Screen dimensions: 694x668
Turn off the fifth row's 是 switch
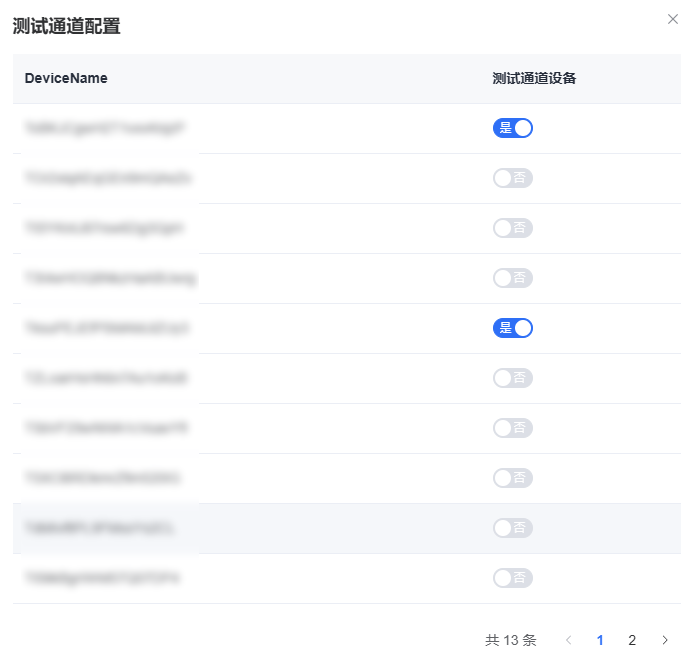pos(513,328)
